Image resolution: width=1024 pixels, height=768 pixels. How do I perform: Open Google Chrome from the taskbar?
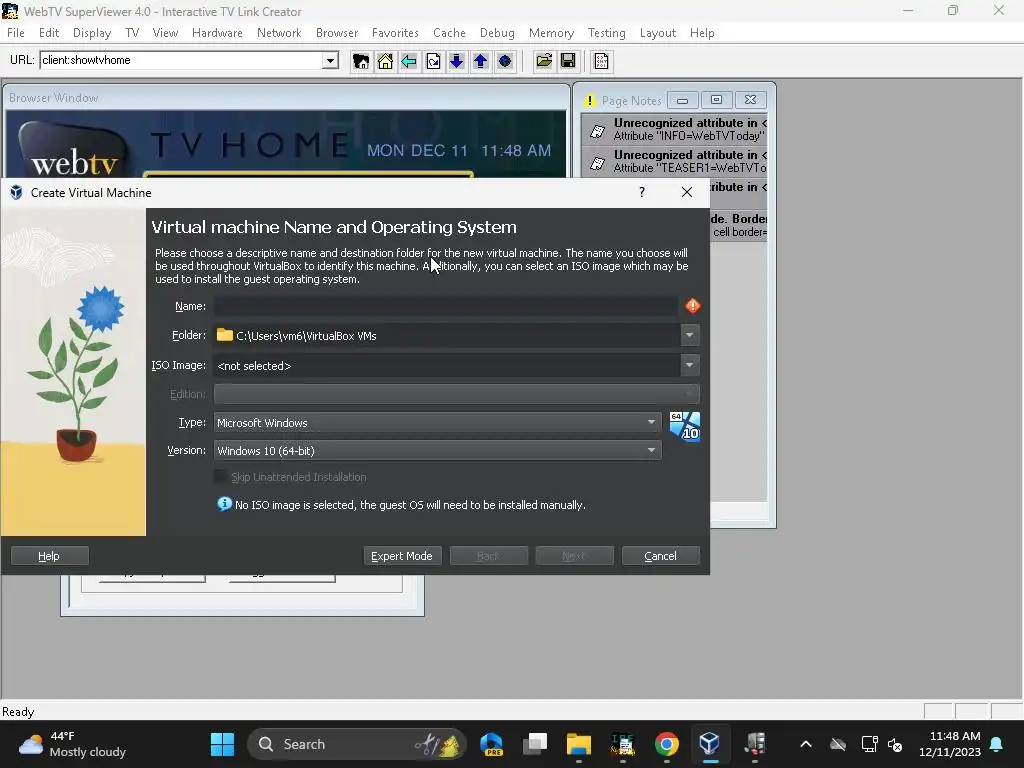point(666,744)
